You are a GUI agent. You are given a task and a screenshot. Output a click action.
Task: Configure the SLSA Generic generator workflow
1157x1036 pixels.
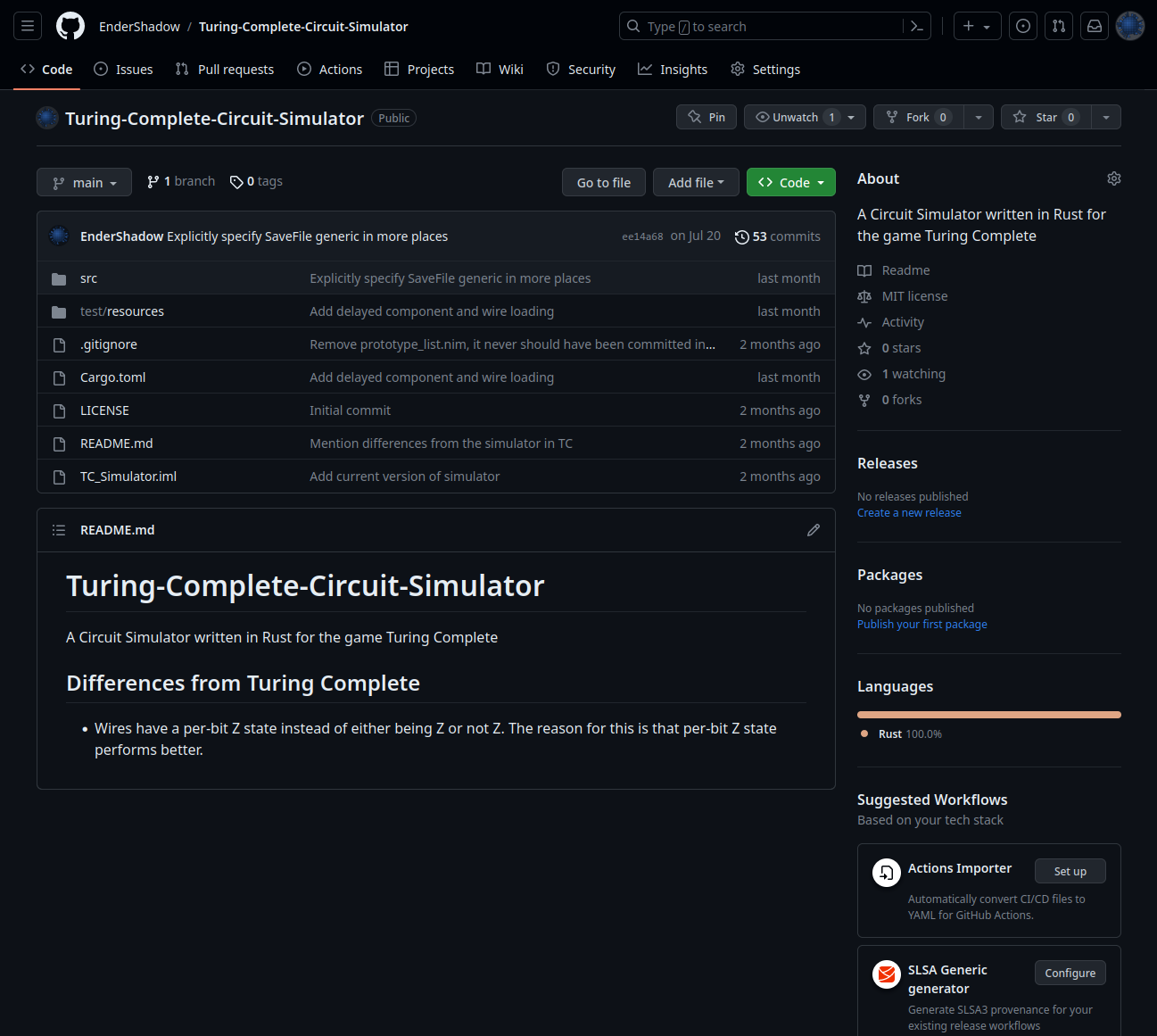1070,973
